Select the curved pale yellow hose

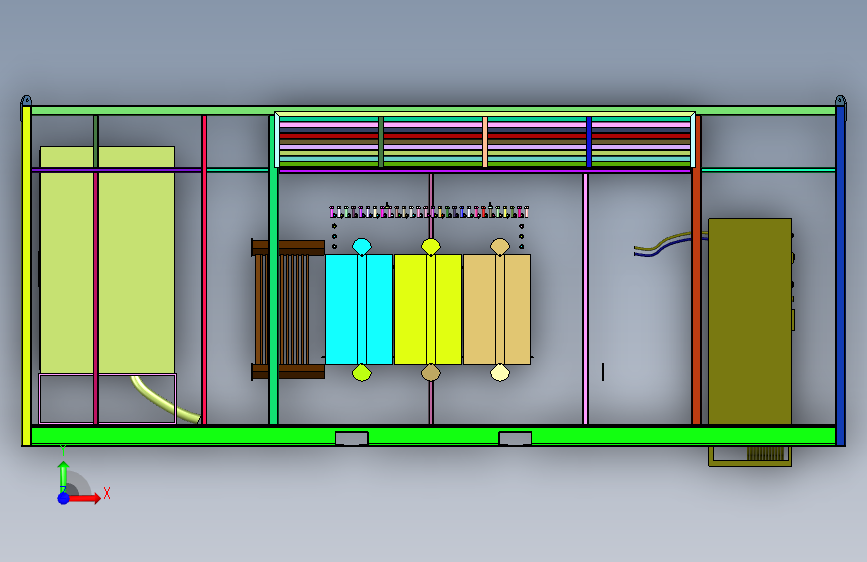point(164,401)
